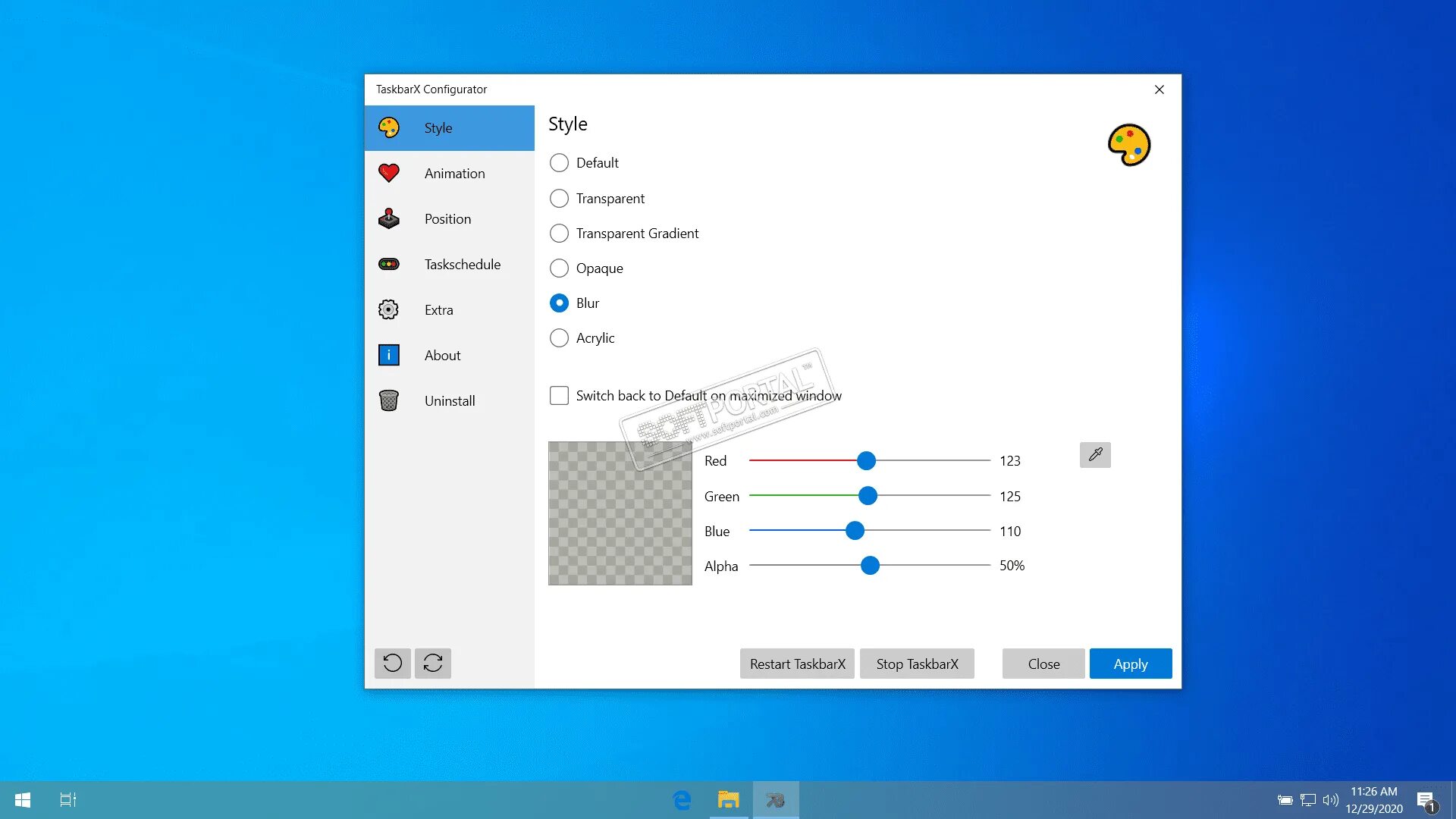
Task: Click the refresh arrows icon
Action: (x=433, y=664)
